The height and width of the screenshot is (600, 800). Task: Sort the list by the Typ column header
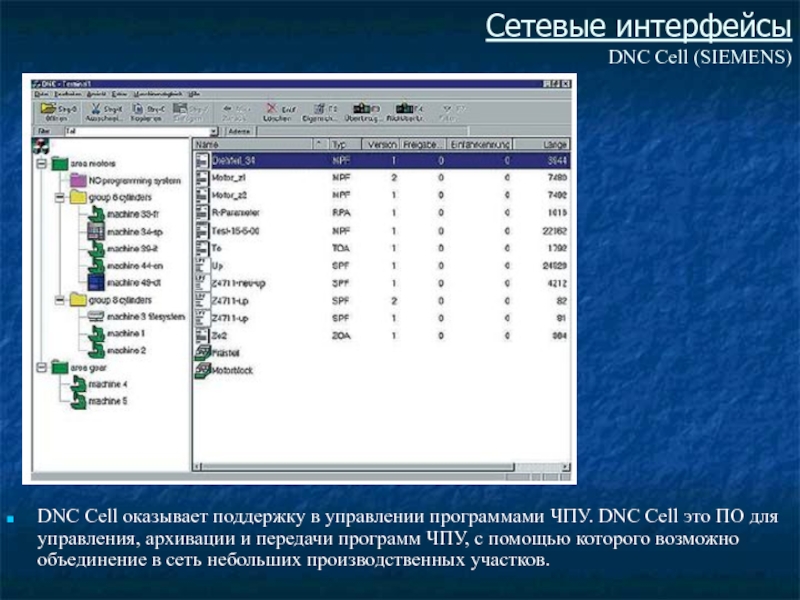click(x=344, y=144)
